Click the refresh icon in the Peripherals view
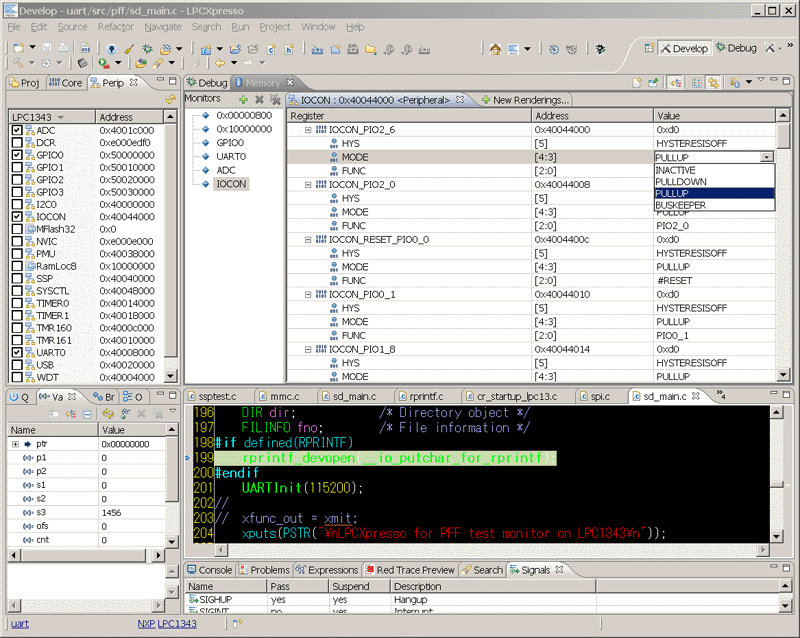 [x=170, y=100]
